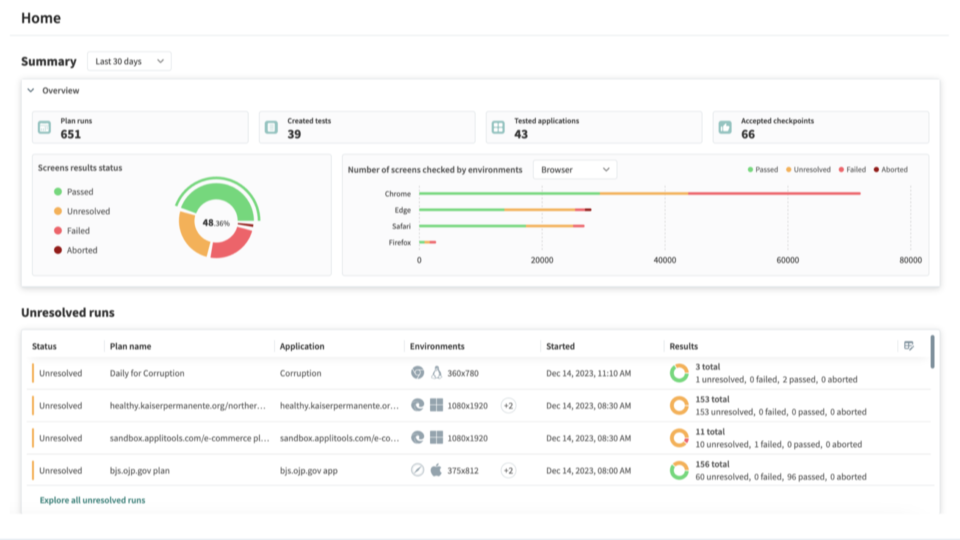Screen dimensions: 960x540
Task: Click the Windows icon in the sandbox.applitools.com row
Action: click(436, 438)
